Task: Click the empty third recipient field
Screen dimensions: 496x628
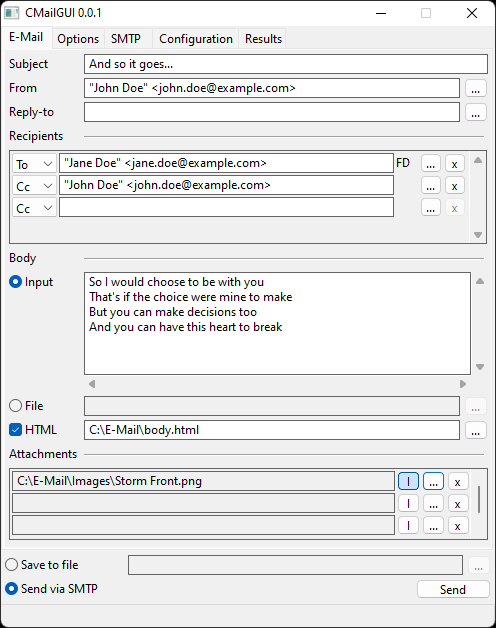Action: pyautogui.click(x=226, y=207)
